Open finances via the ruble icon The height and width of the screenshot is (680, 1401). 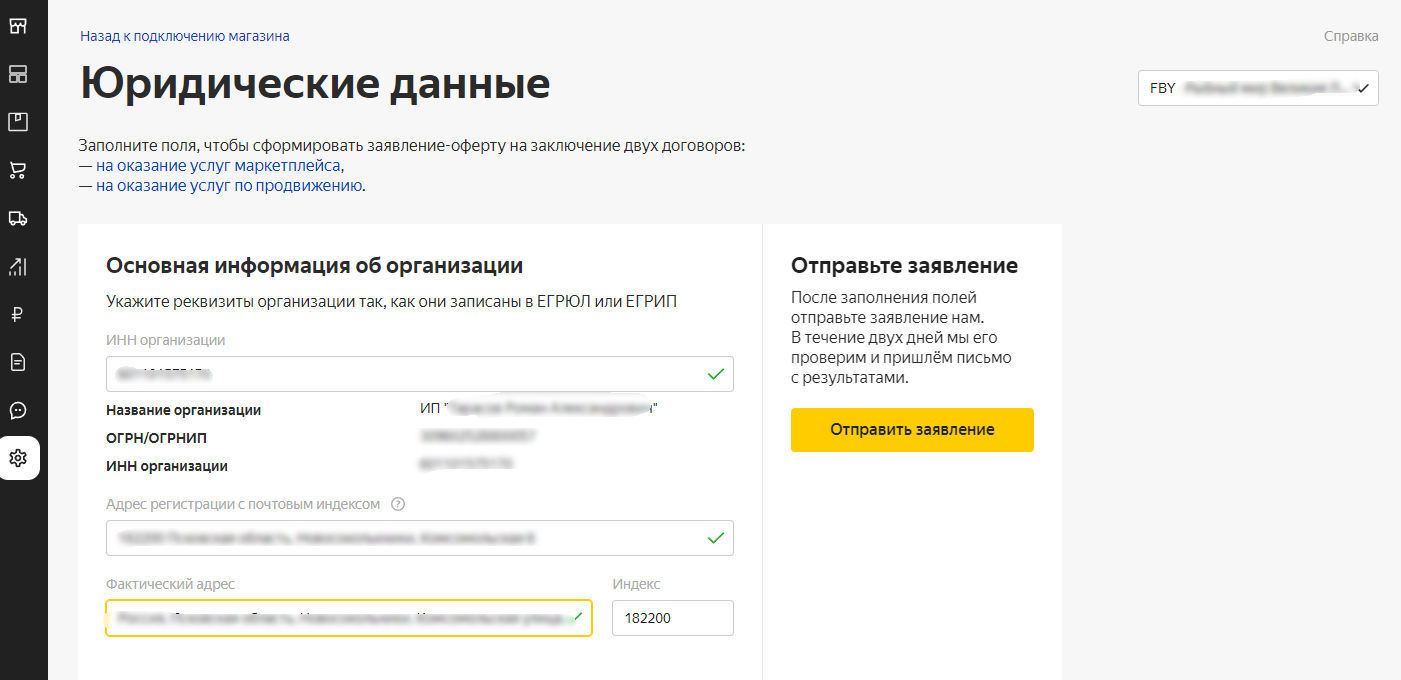coord(18,314)
